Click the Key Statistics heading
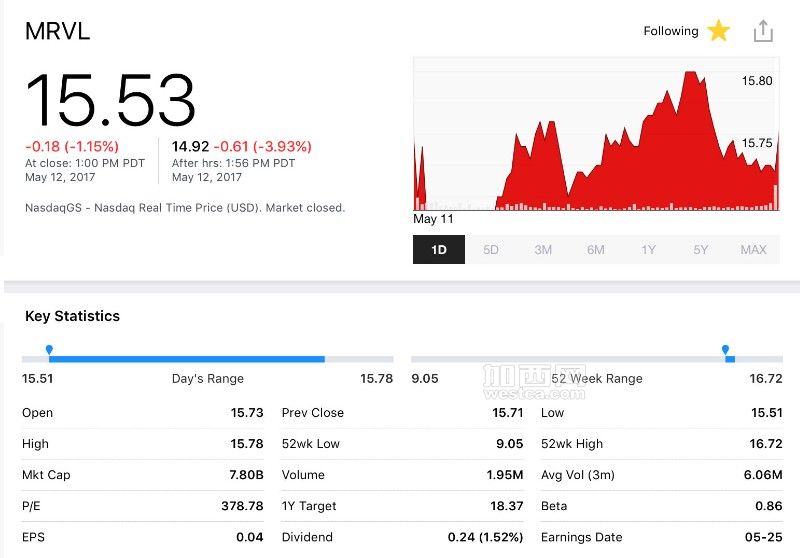800x558 pixels. 72,316
